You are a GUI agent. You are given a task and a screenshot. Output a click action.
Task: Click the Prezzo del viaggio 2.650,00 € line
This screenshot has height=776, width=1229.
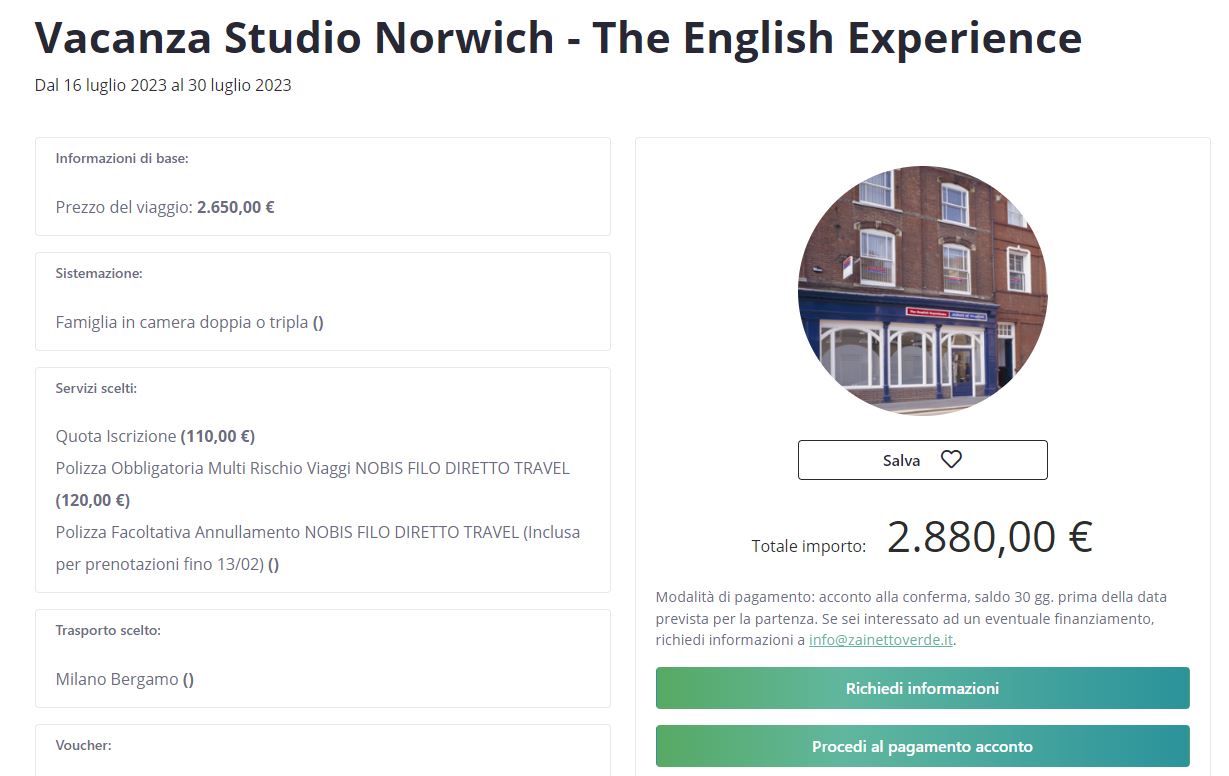click(x=165, y=208)
